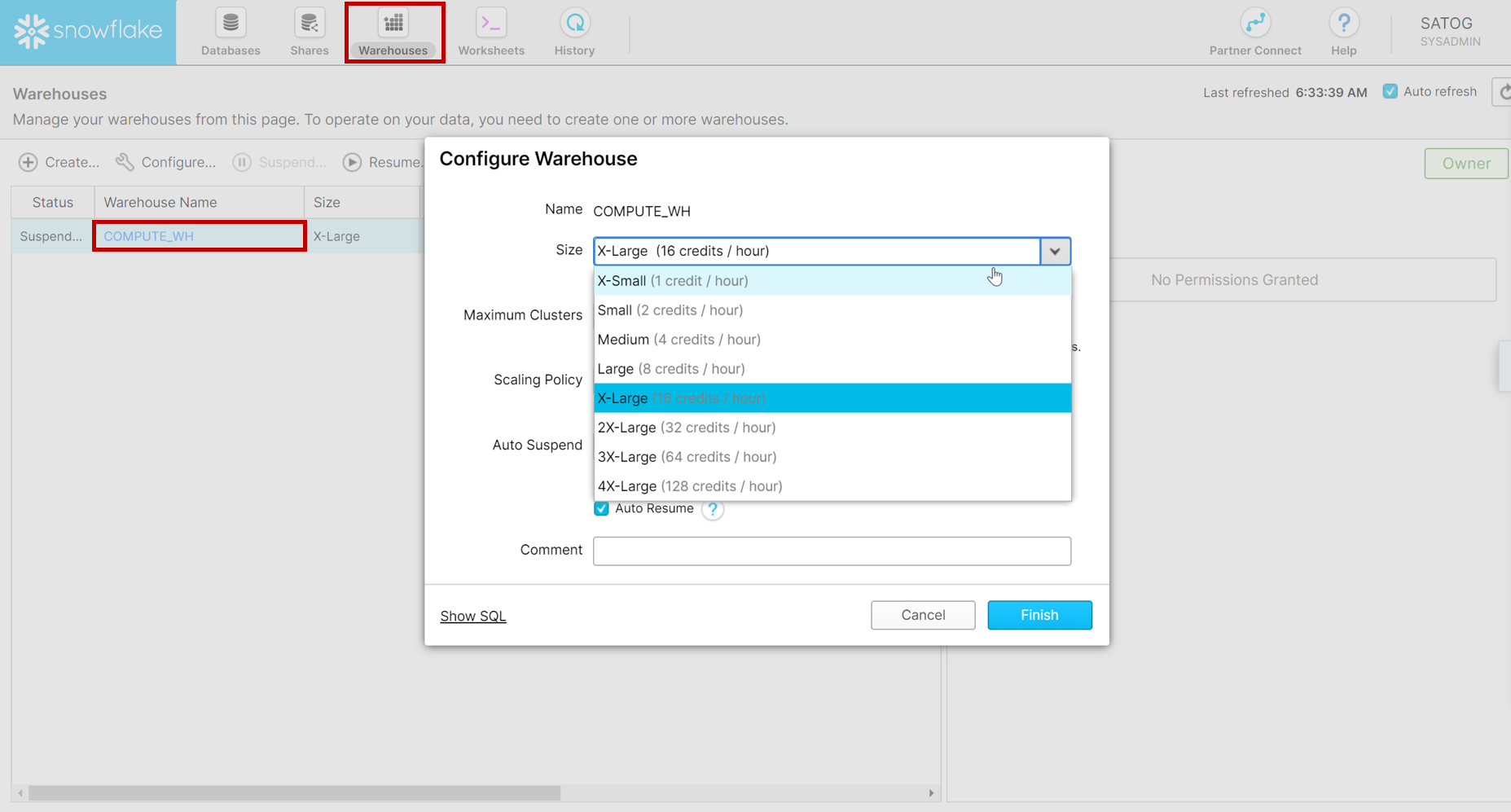The height and width of the screenshot is (812, 1511).
Task: Select X-Small (1 credit / hour)
Action: coord(832,281)
